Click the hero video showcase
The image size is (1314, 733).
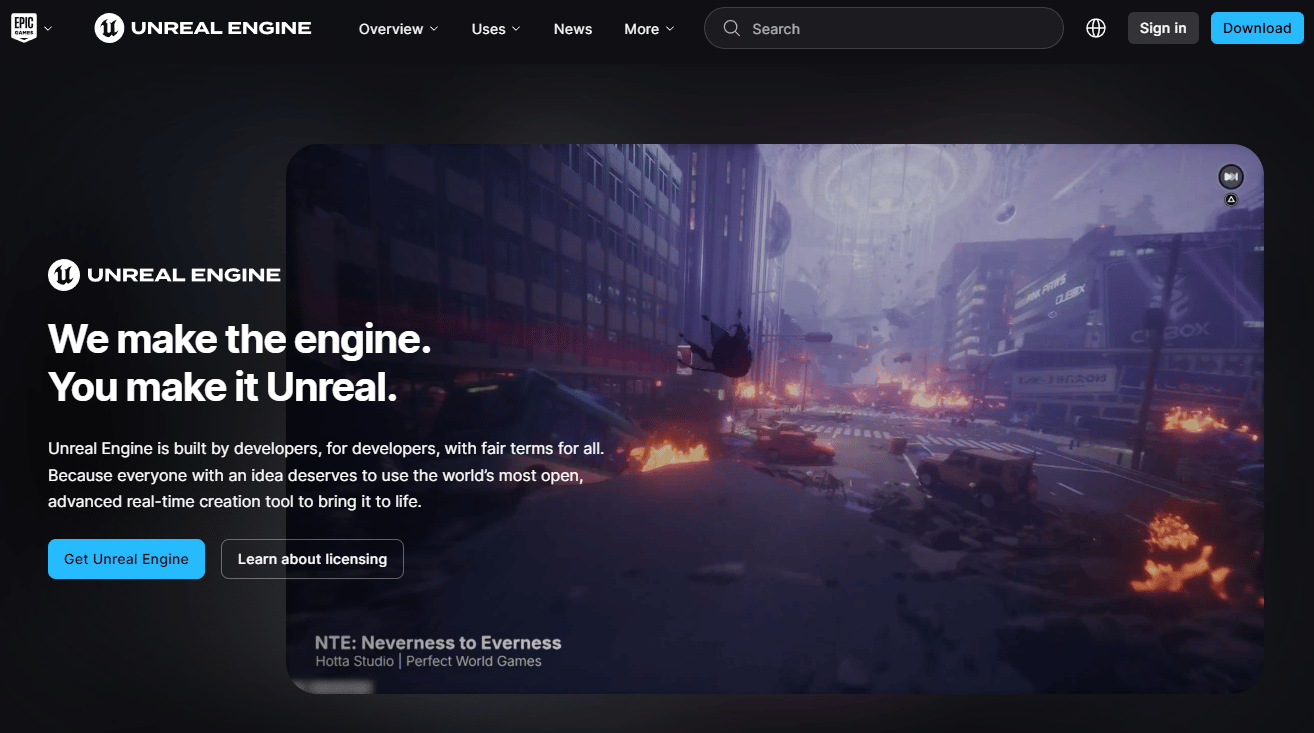point(775,419)
